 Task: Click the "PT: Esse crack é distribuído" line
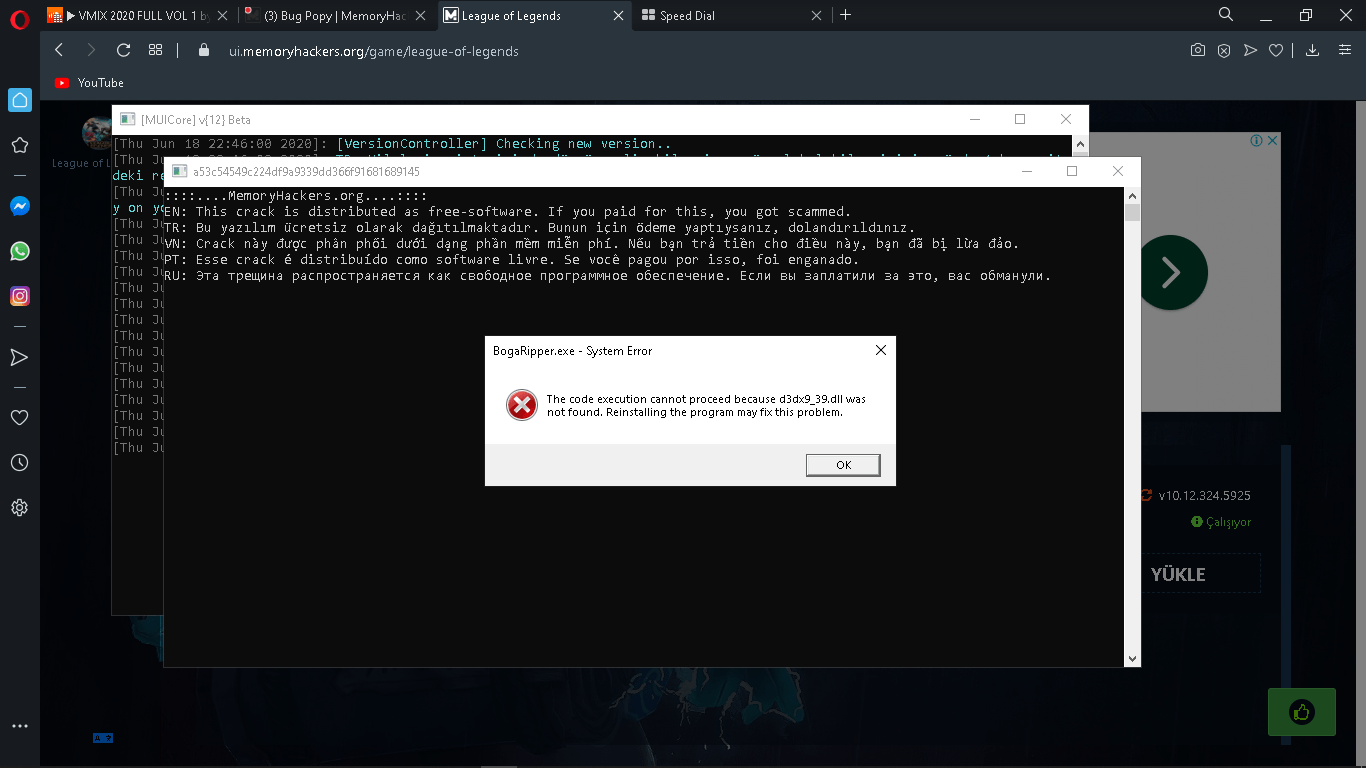click(511, 260)
